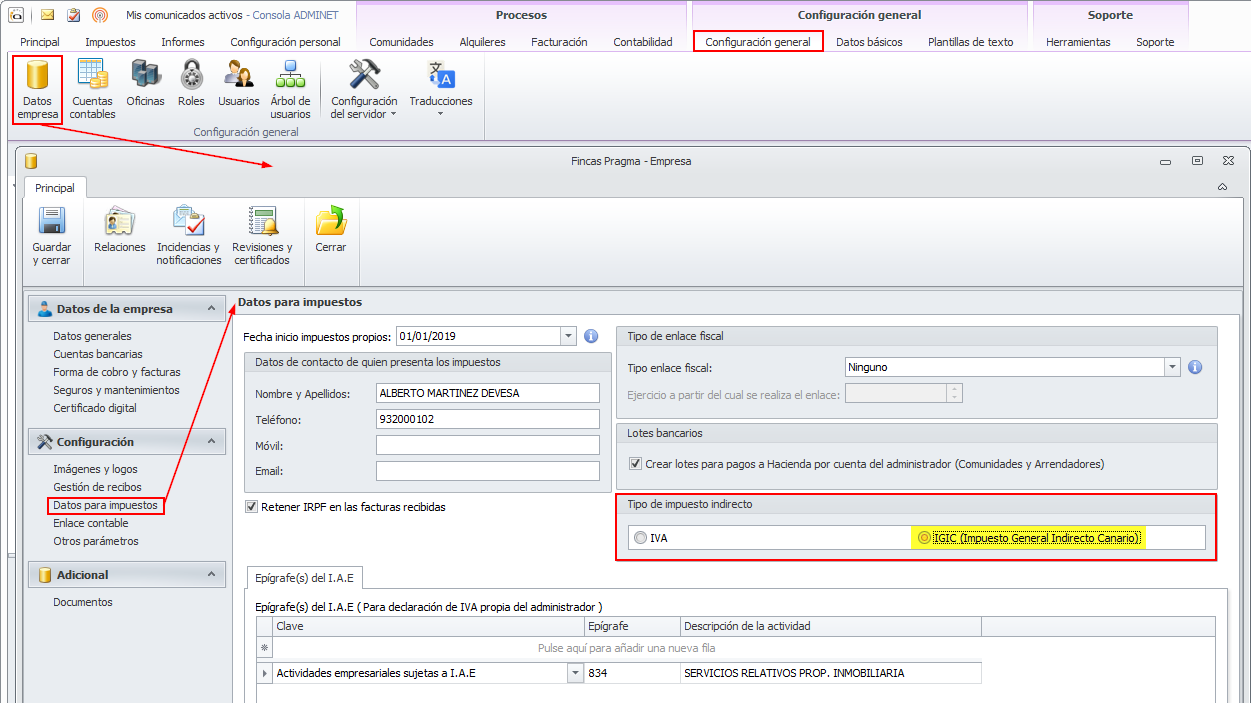Click Guardar y cerrar save icon

click(51, 236)
